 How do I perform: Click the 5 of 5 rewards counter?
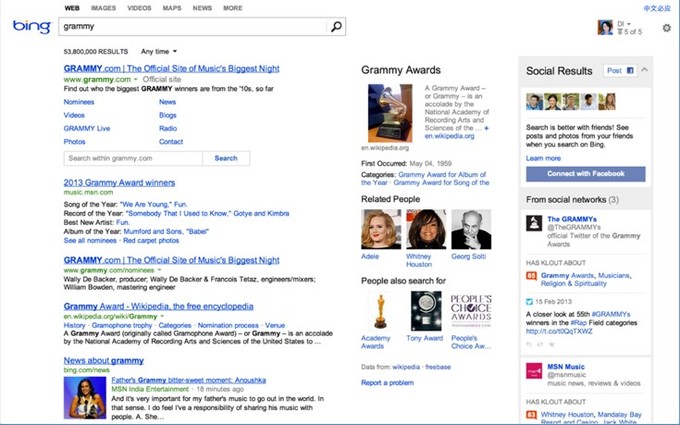(630, 32)
